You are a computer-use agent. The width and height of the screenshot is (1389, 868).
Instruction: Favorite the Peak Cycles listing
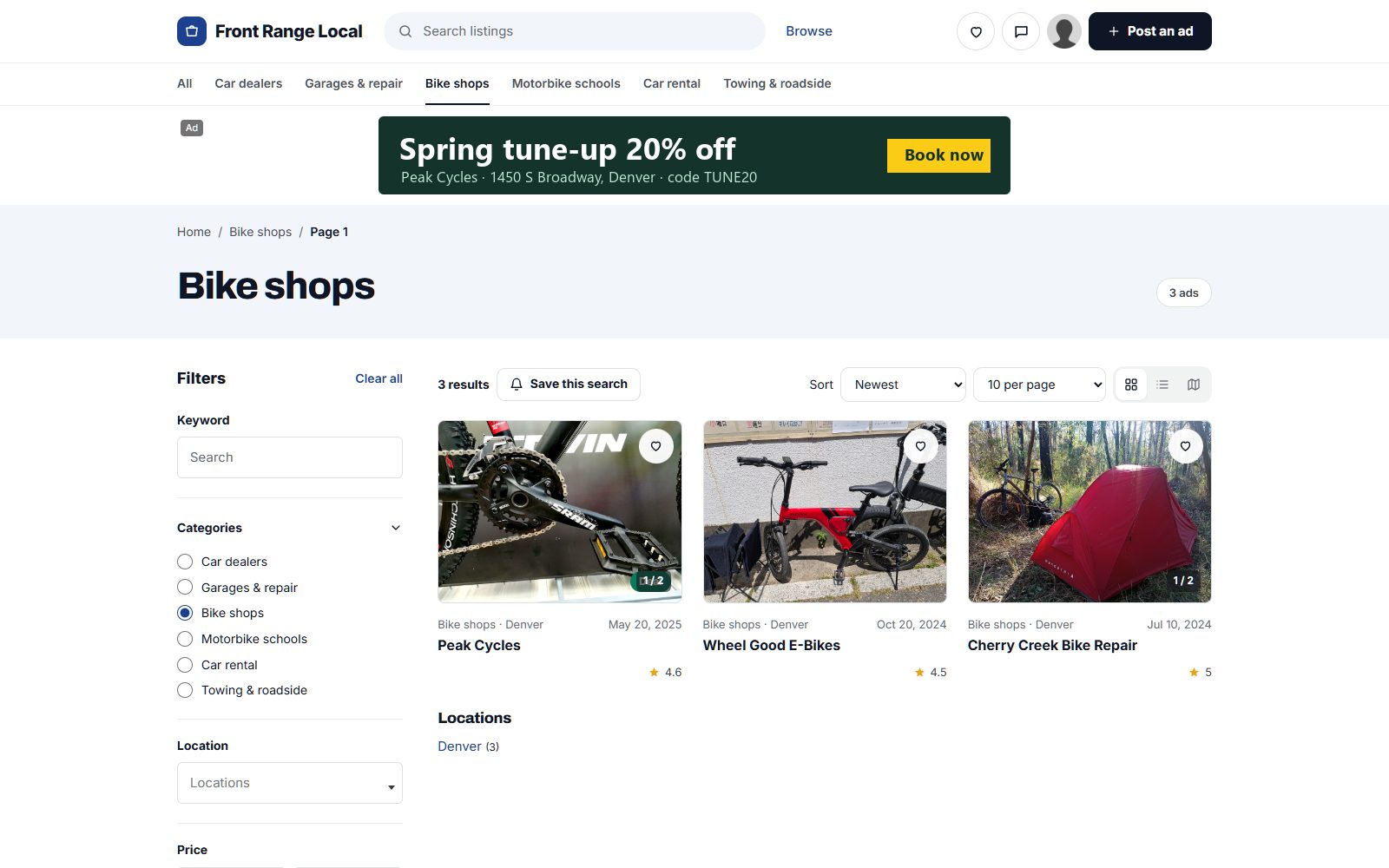point(656,446)
